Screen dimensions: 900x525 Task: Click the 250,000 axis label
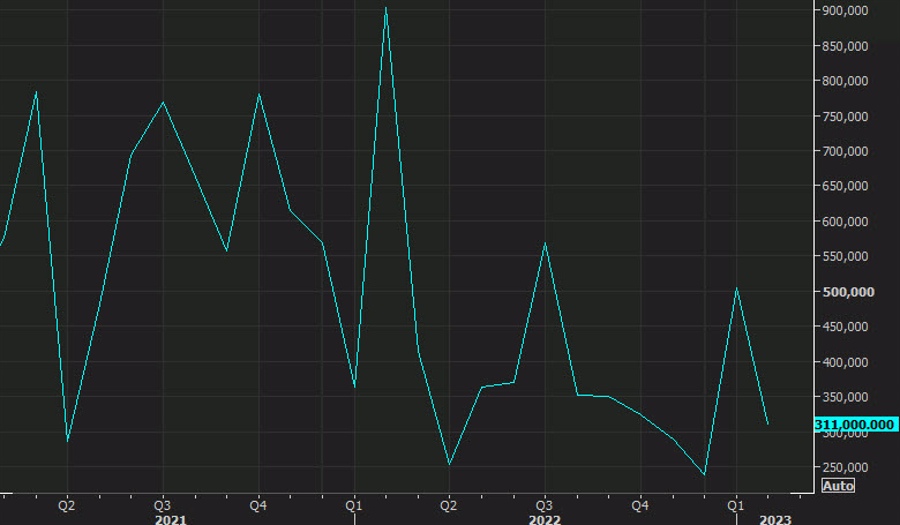(845, 468)
